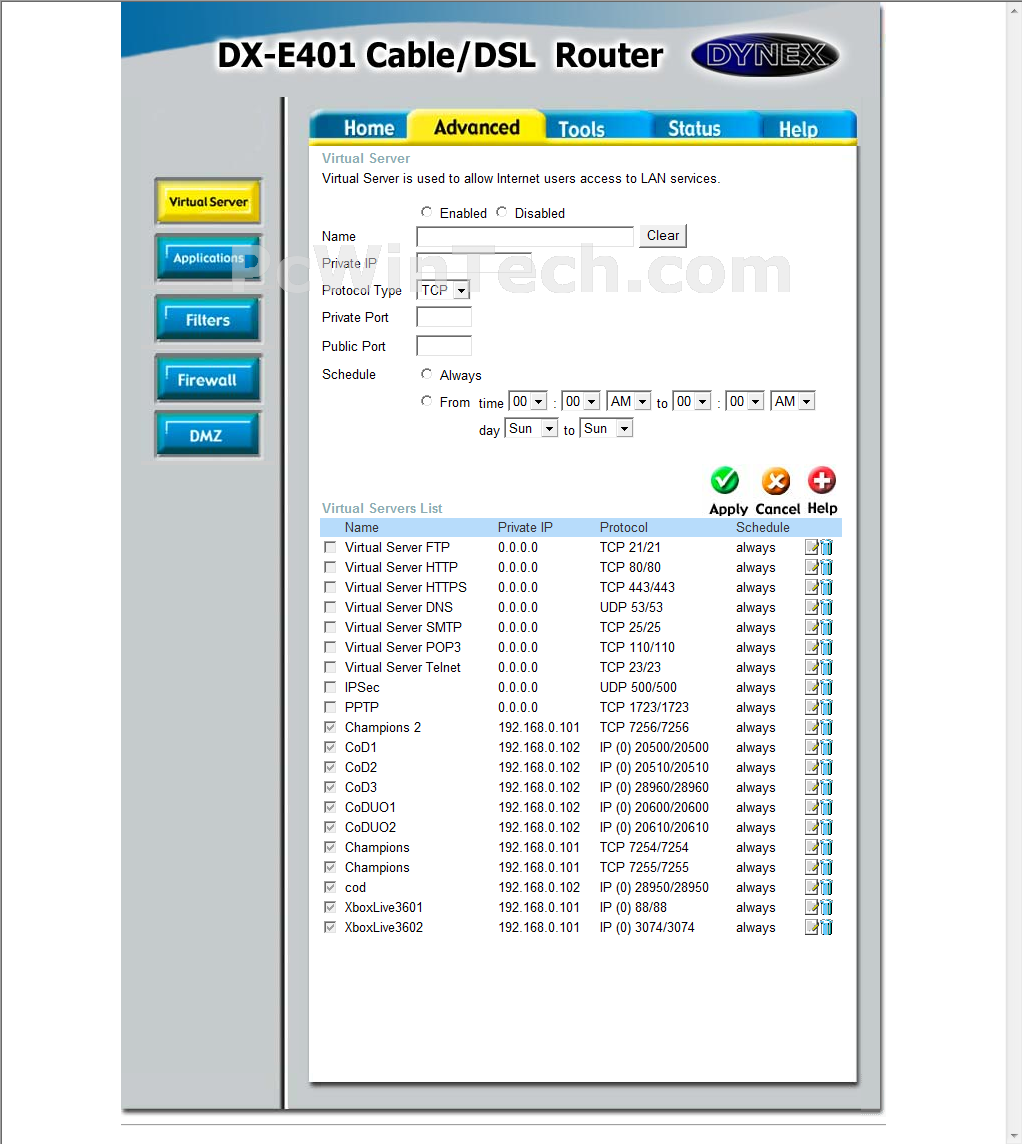Edit the XboxLive3602 entry
This screenshot has height=1144, width=1022.
(x=811, y=927)
